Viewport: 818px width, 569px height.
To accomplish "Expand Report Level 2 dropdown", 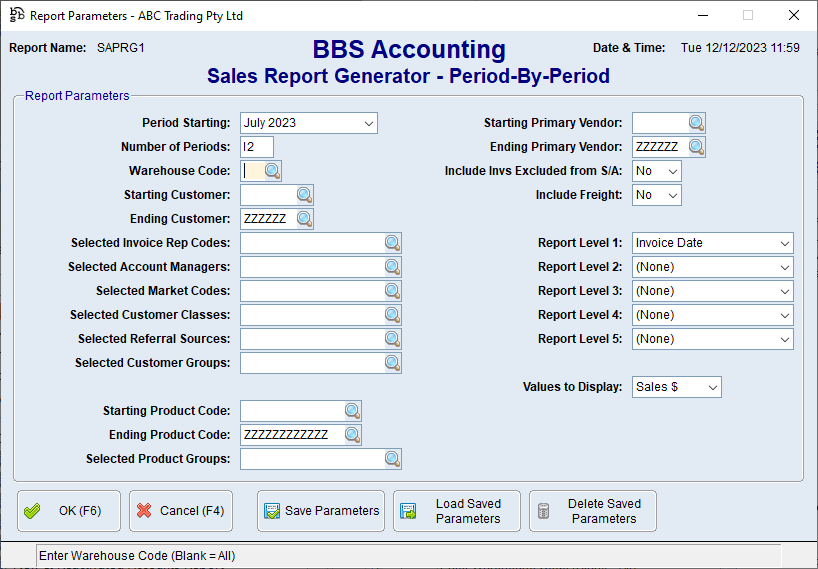I will click(x=785, y=268).
